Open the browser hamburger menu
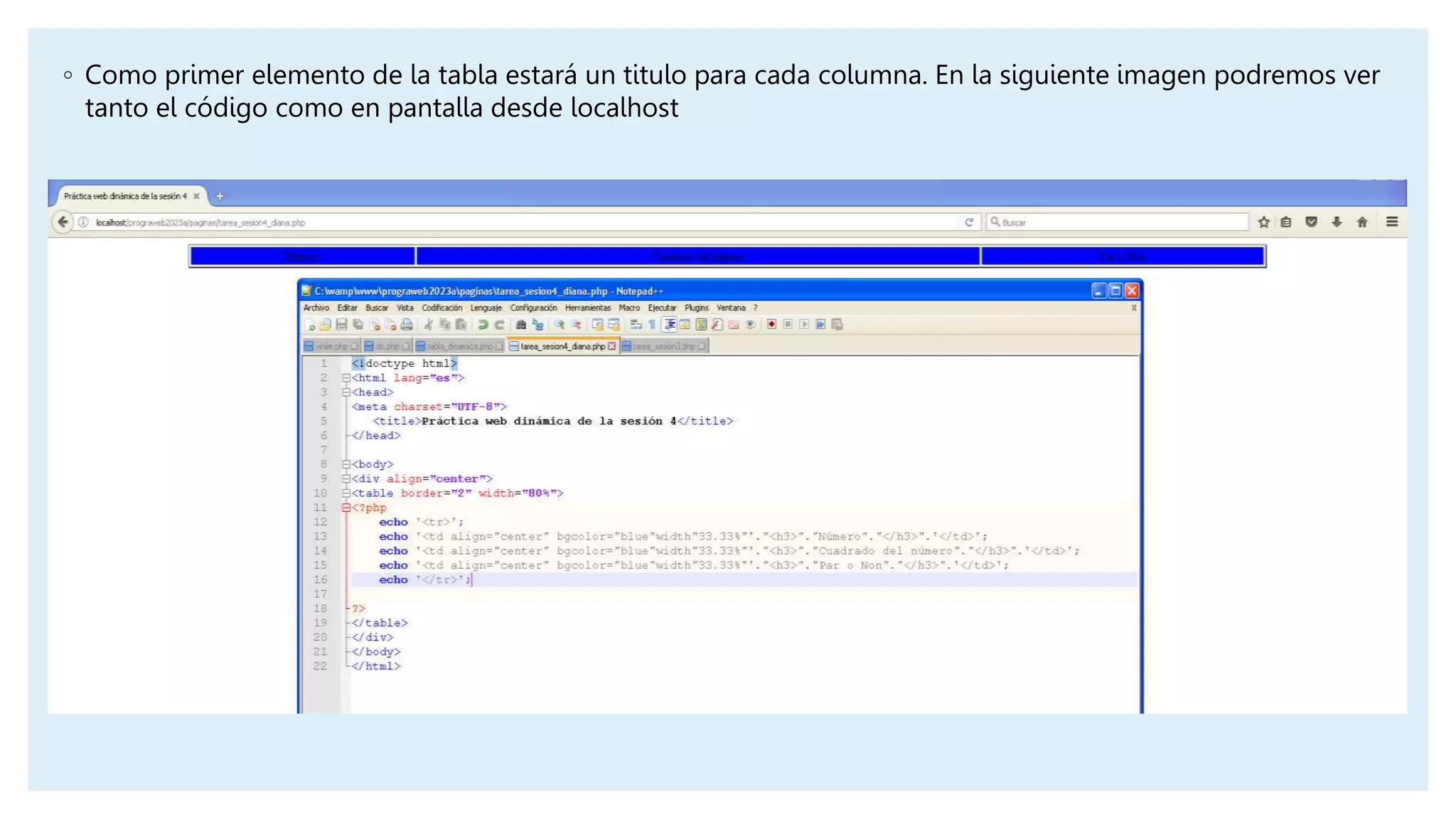Viewport: 1456px width, 819px height. (x=1392, y=222)
